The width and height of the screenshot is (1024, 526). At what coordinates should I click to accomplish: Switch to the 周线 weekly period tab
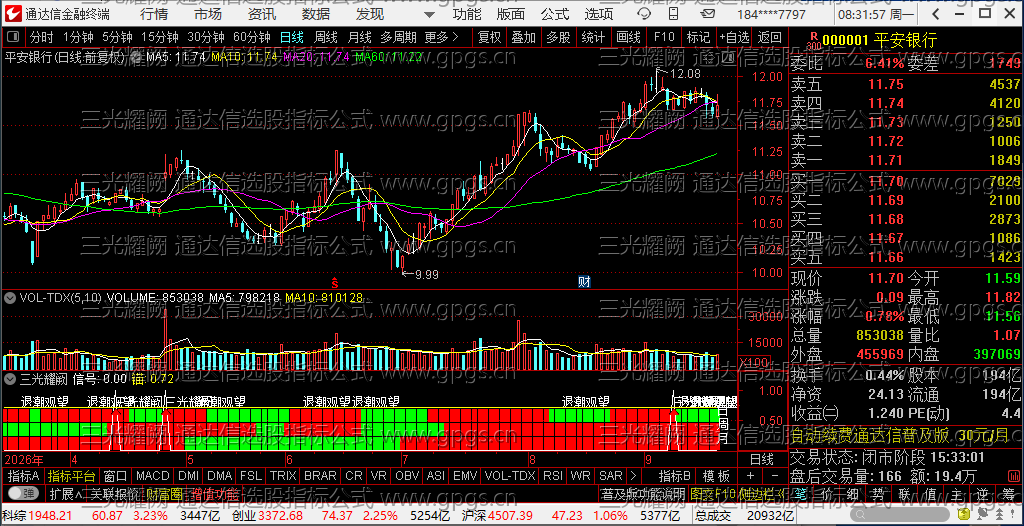point(325,37)
